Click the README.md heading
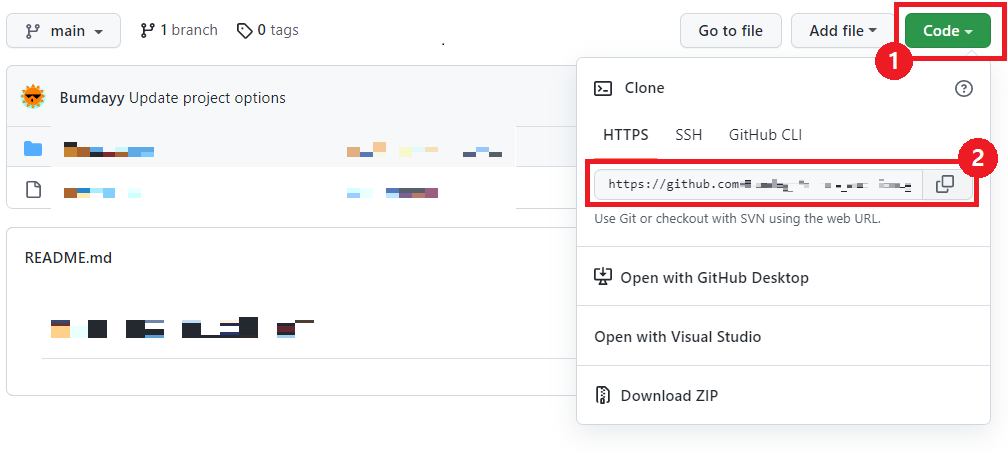The image size is (1008, 452). point(68,258)
